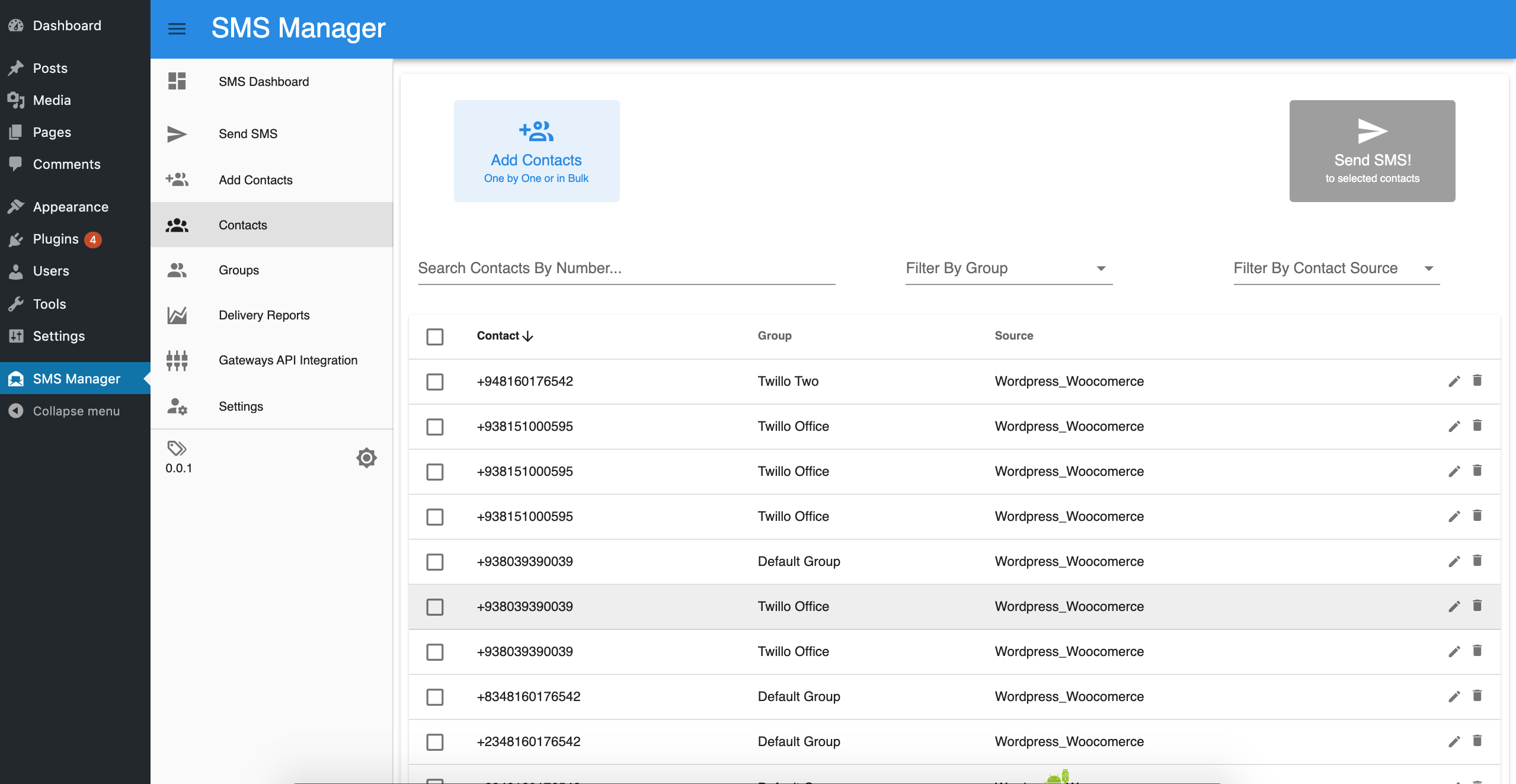Click phone number +8348160176542

coord(529,696)
